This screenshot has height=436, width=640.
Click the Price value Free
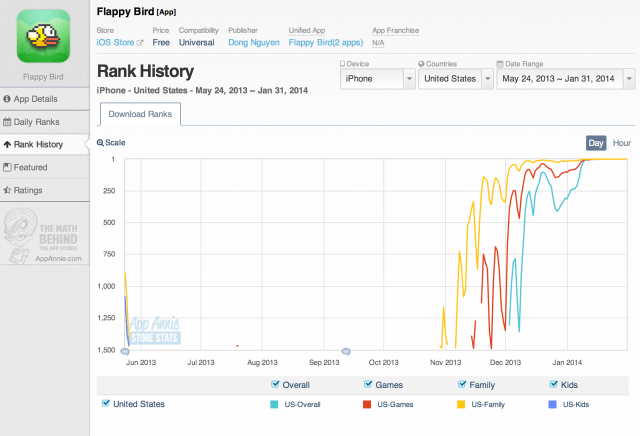coord(161,42)
